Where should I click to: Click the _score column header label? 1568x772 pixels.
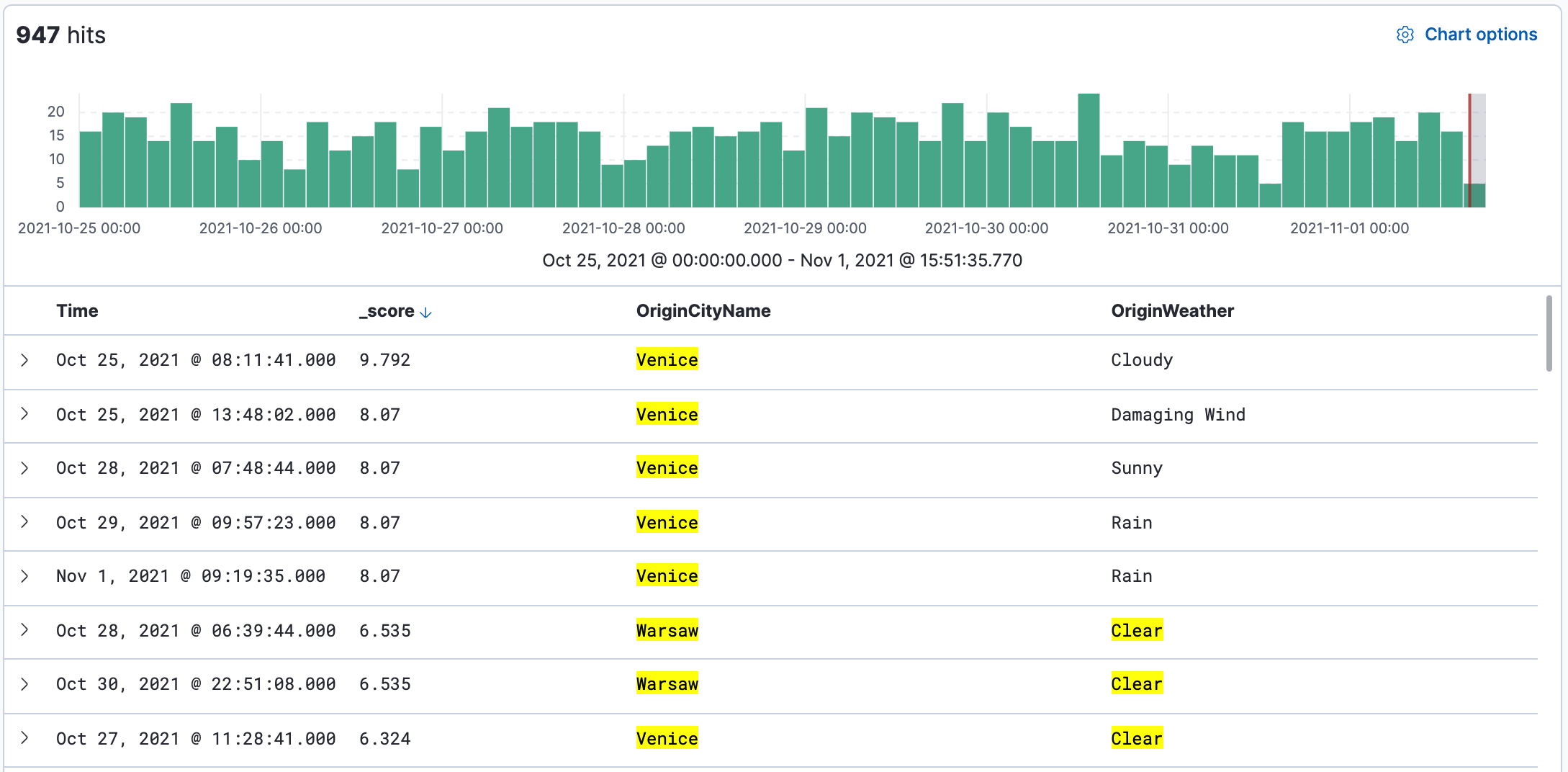[x=387, y=311]
